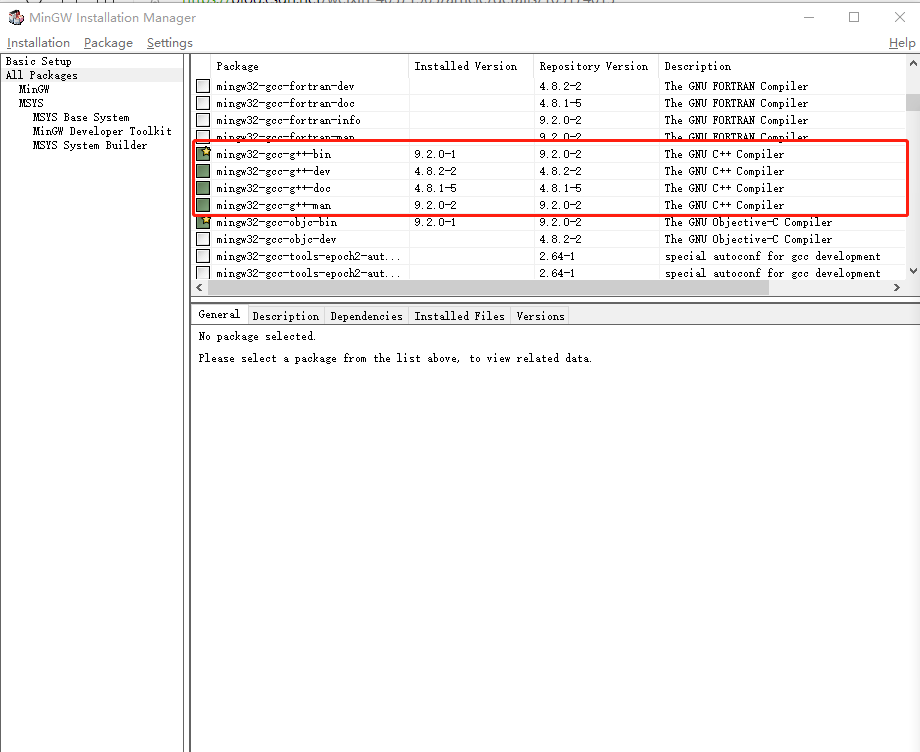The height and width of the screenshot is (752, 920).
Task: Mark checkbox for mingw32-gcc-objc-dev
Action: click(203, 239)
